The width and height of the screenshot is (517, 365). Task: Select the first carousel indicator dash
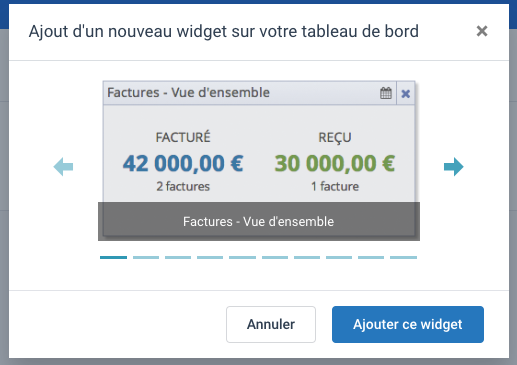tap(113, 257)
